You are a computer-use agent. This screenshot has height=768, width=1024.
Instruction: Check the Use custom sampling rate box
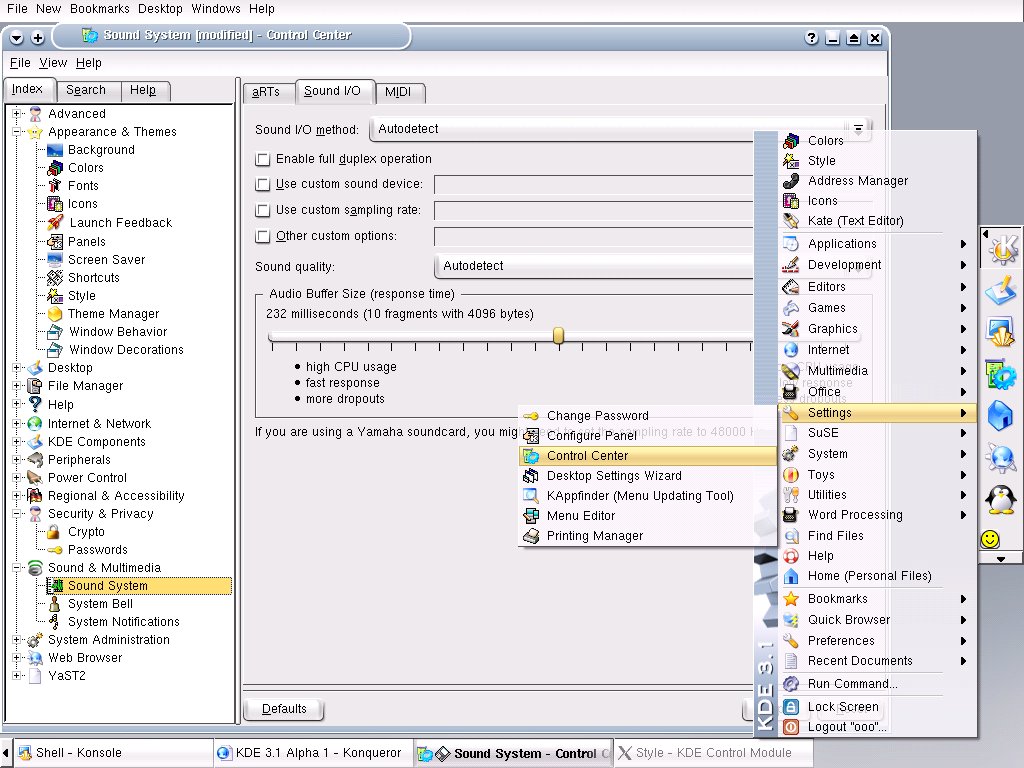click(x=263, y=210)
